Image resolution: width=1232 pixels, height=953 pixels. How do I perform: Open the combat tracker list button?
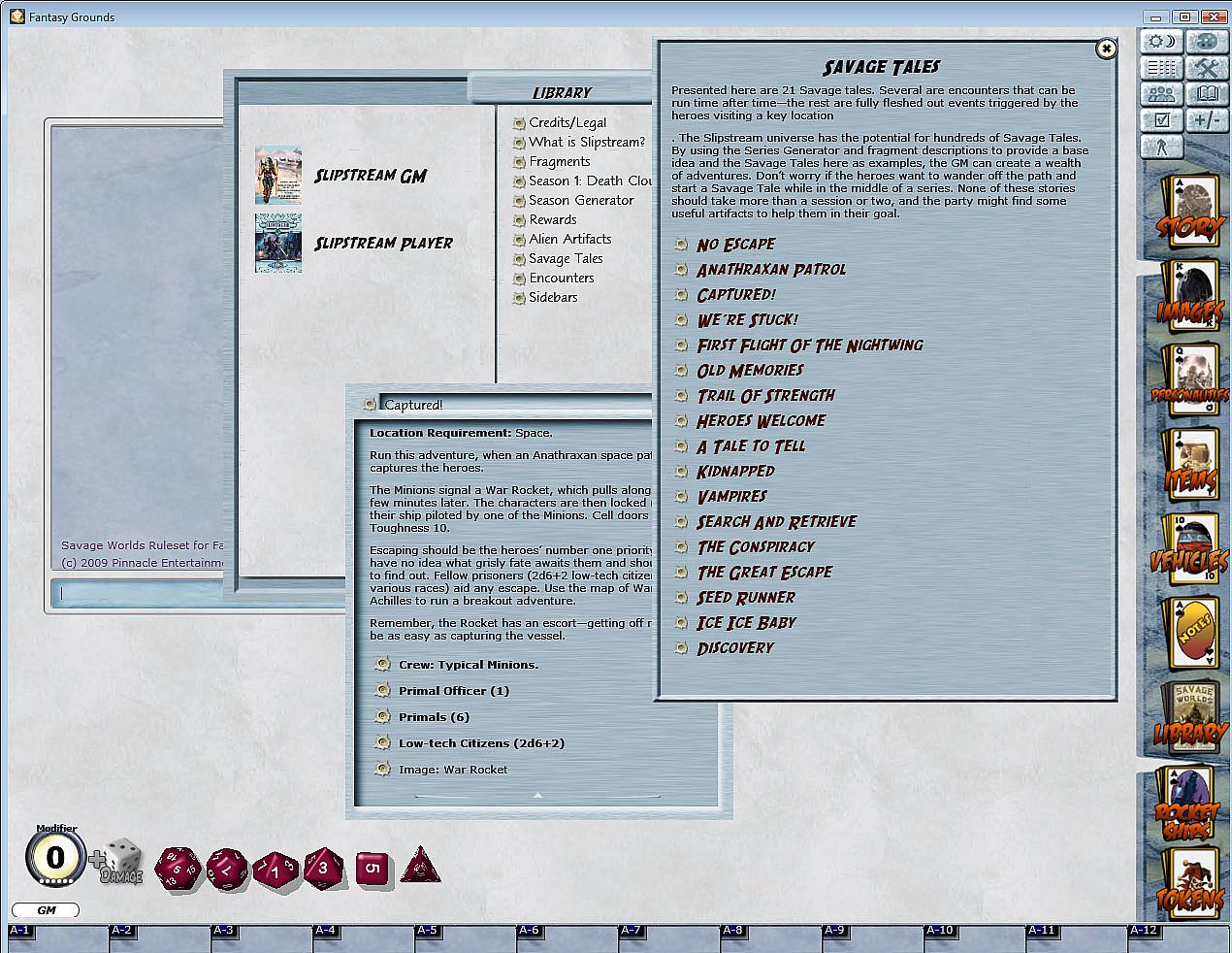click(1161, 68)
